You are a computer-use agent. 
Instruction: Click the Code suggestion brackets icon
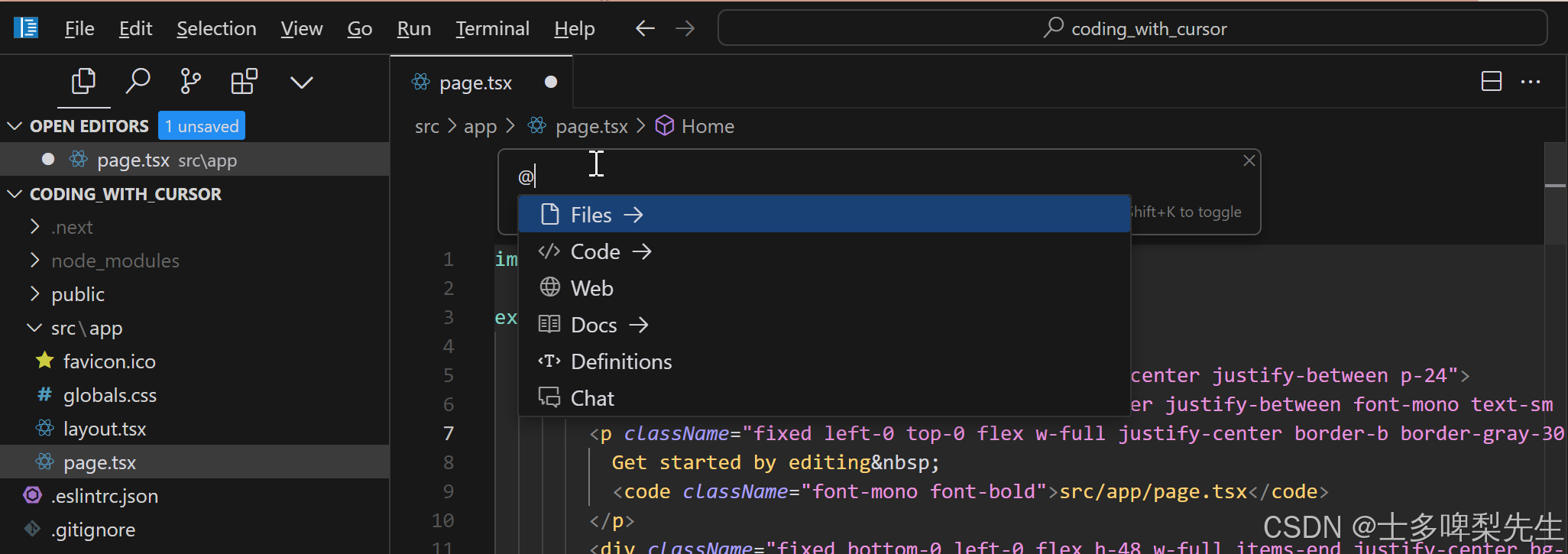[549, 251]
